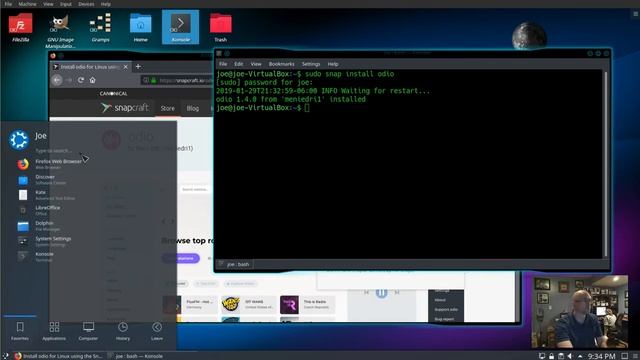
Task: Click 'Bug report' in odio preview menu
Action: pos(444,319)
